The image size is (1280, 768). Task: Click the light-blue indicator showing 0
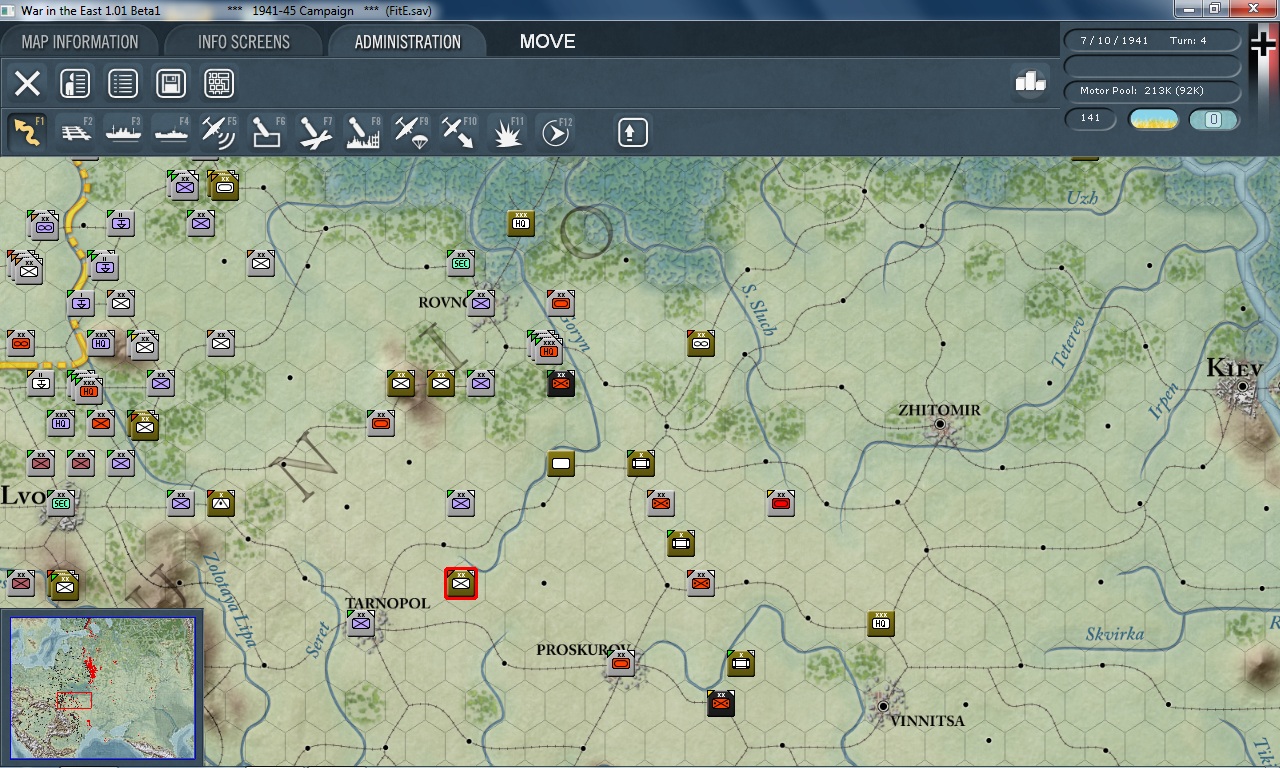pos(1214,119)
